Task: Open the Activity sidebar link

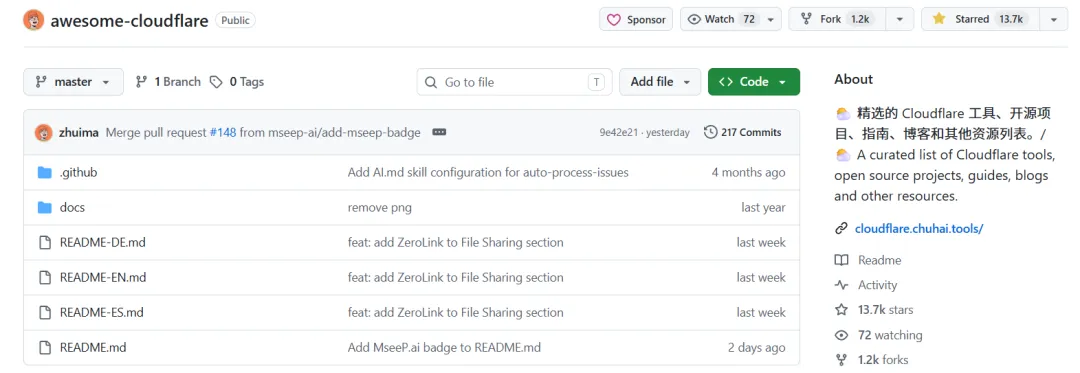Action: click(878, 285)
